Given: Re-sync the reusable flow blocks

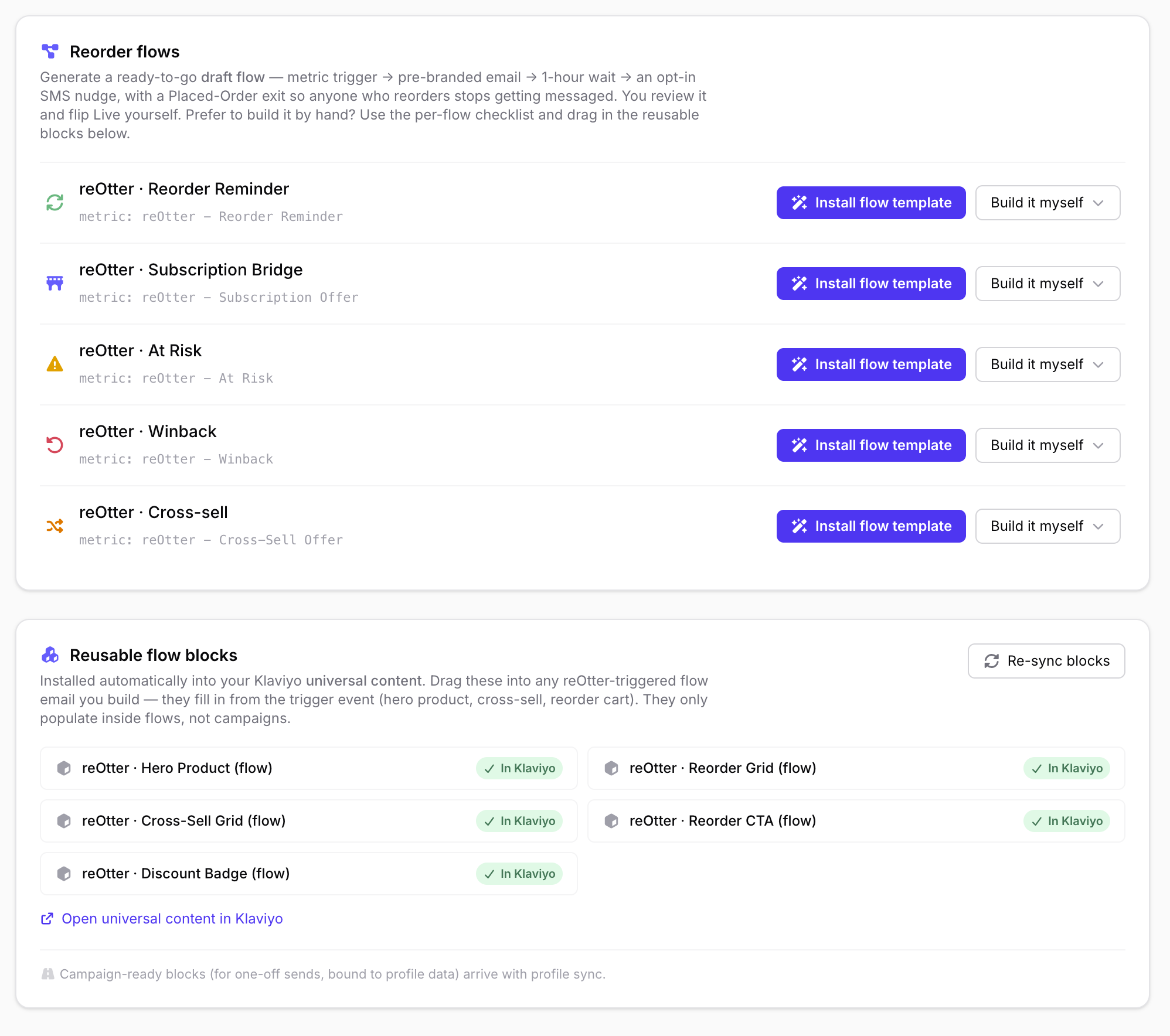Looking at the screenshot, I should click(1046, 661).
